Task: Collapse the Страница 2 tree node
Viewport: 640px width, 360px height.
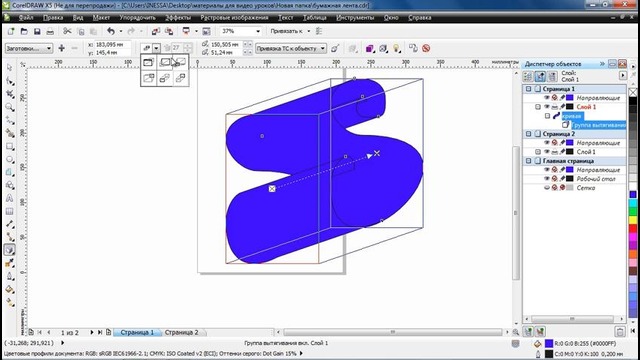Action: [529, 133]
